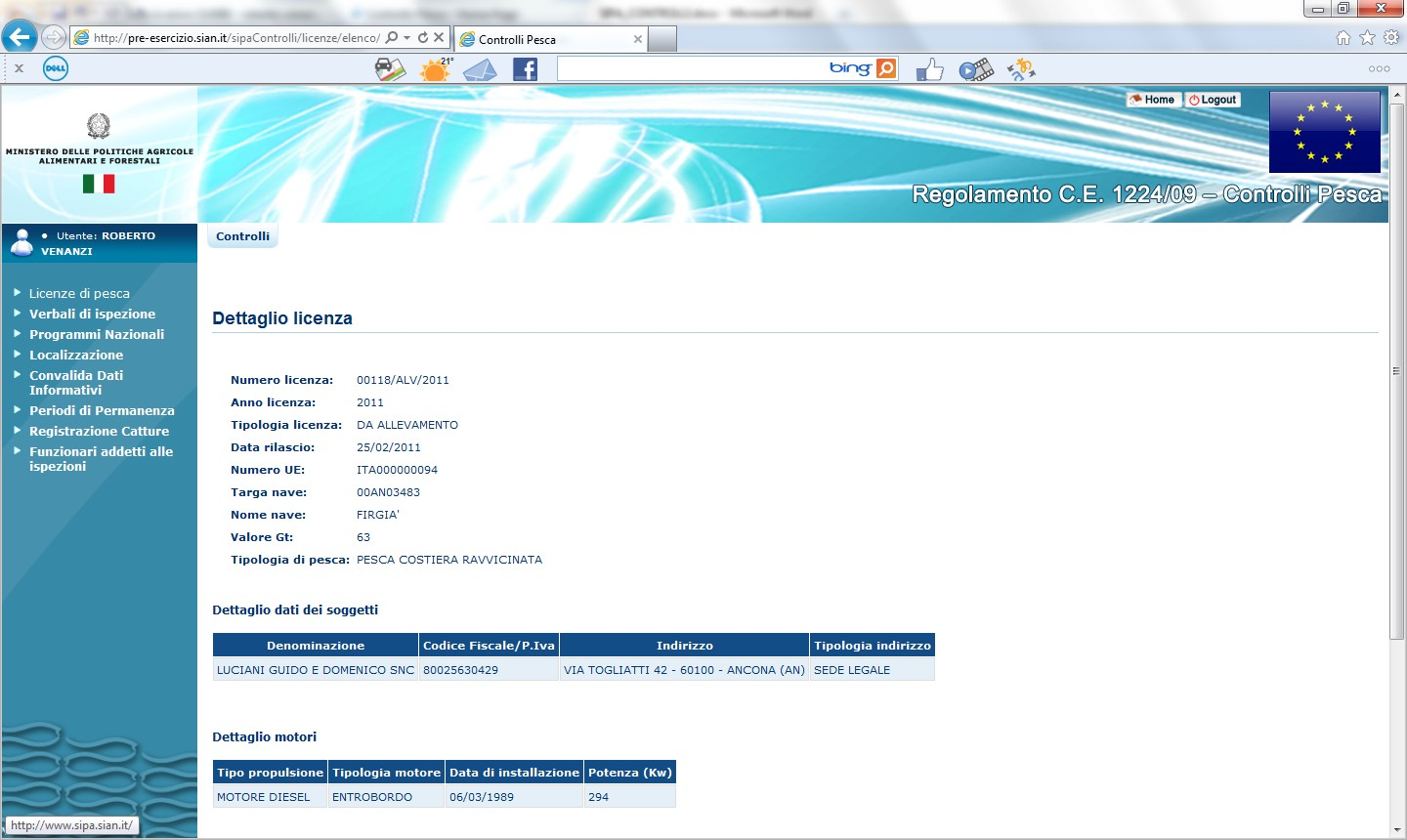Viewport: 1407px width, 840px height.
Task: Click the vertical scrollbar thumb
Action: pos(1396,371)
